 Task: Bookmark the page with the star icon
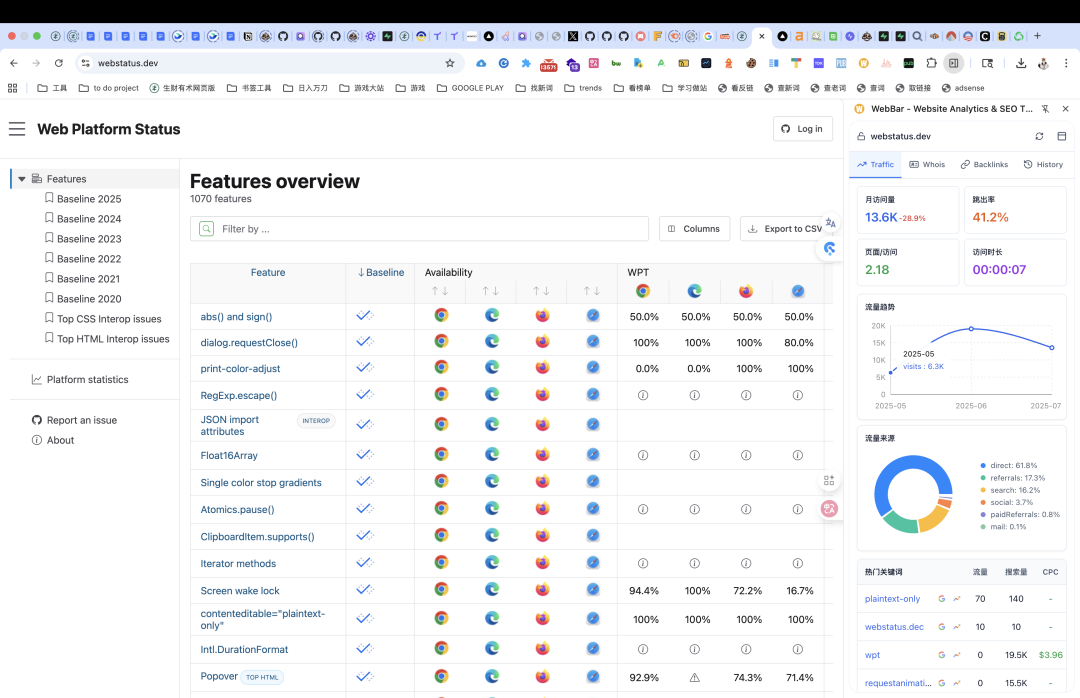pos(450,63)
